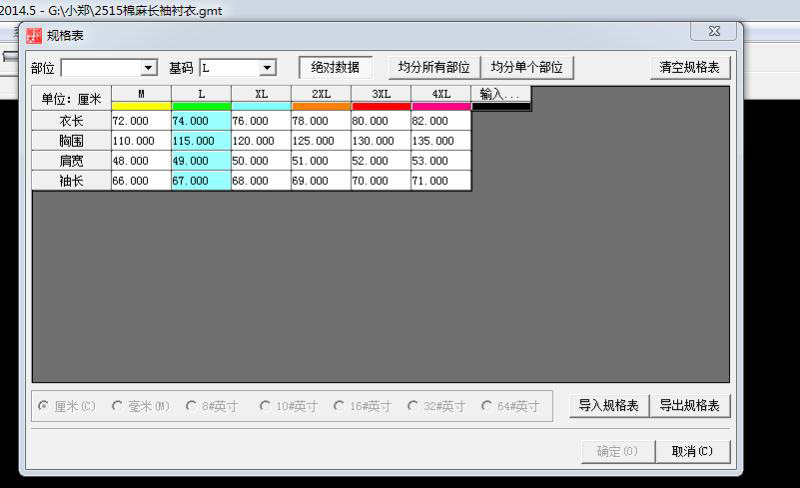The width and height of the screenshot is (800, 488).
Task: Expand the 基码 size dropdown arrow
Action: (x=267, y=67)
